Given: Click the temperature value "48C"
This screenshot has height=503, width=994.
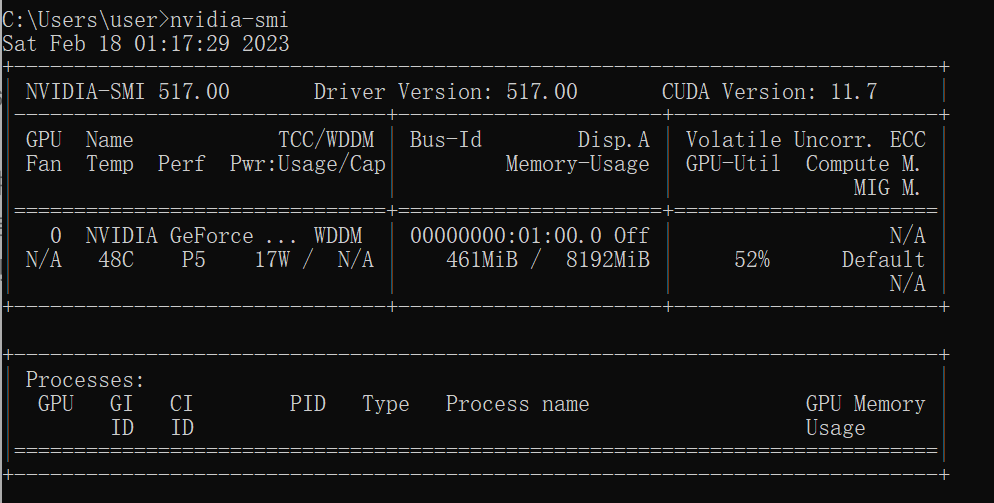Looking at the screenshot, I should (116, 260).
